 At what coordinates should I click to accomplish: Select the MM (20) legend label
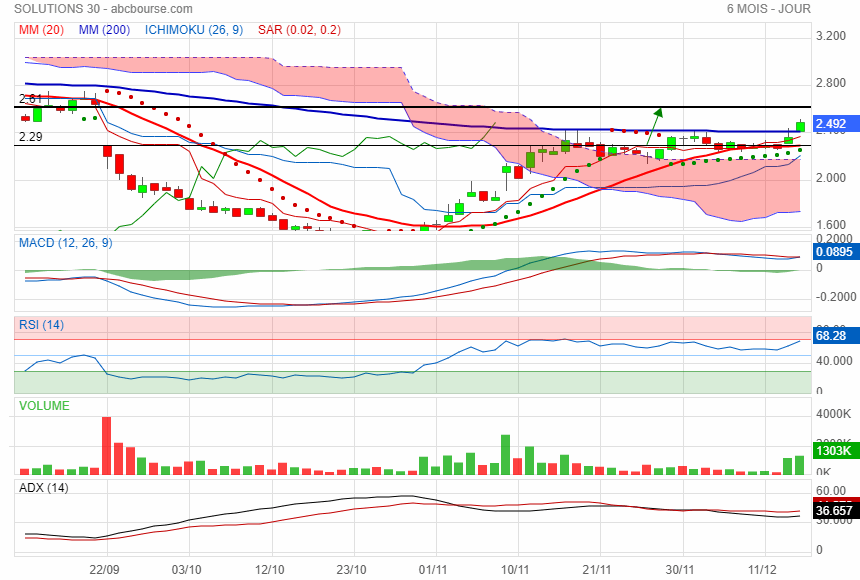coord(41,30)
